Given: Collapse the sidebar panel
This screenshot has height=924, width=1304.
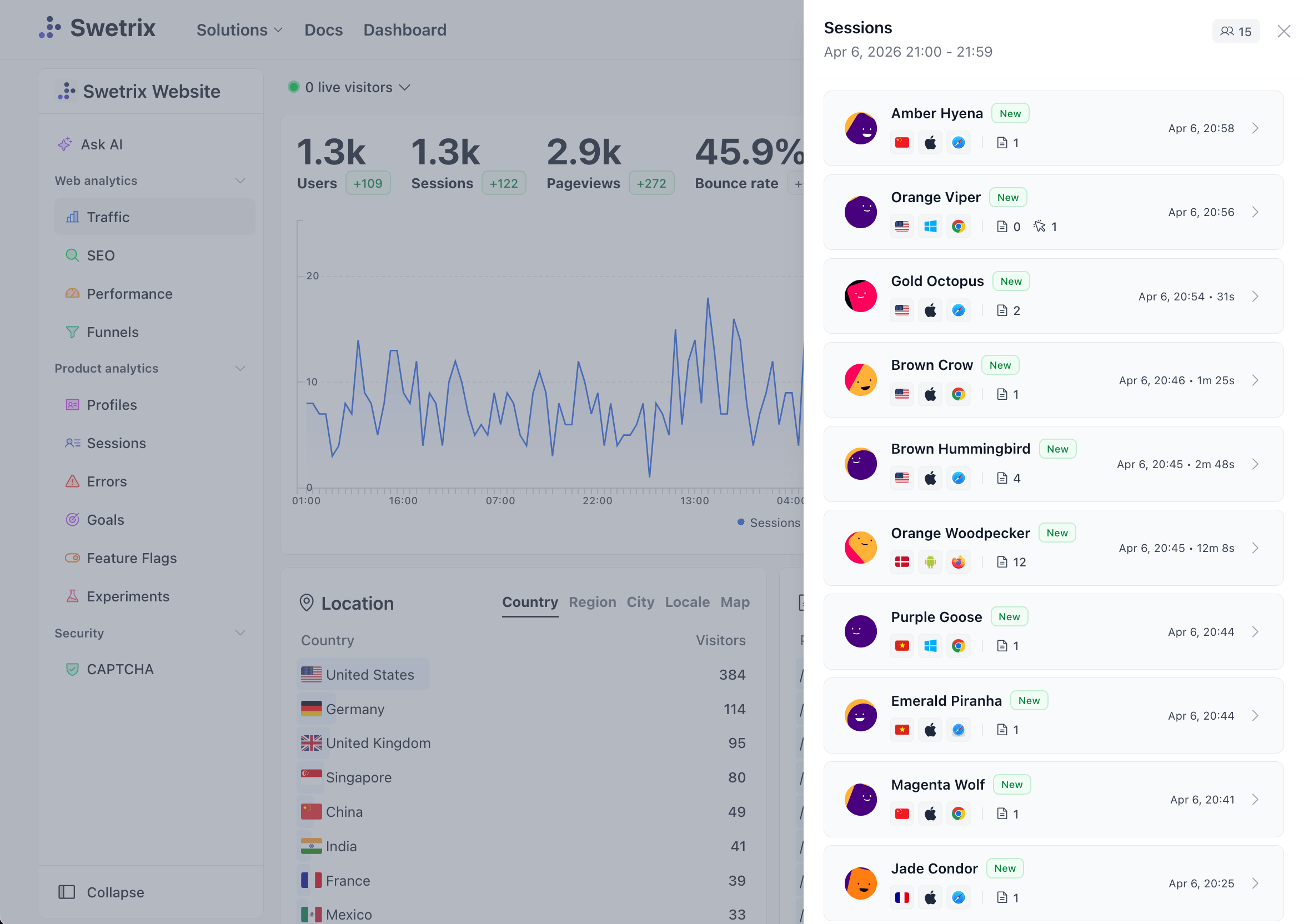Looking at the screenshot, I should (102, 892).
